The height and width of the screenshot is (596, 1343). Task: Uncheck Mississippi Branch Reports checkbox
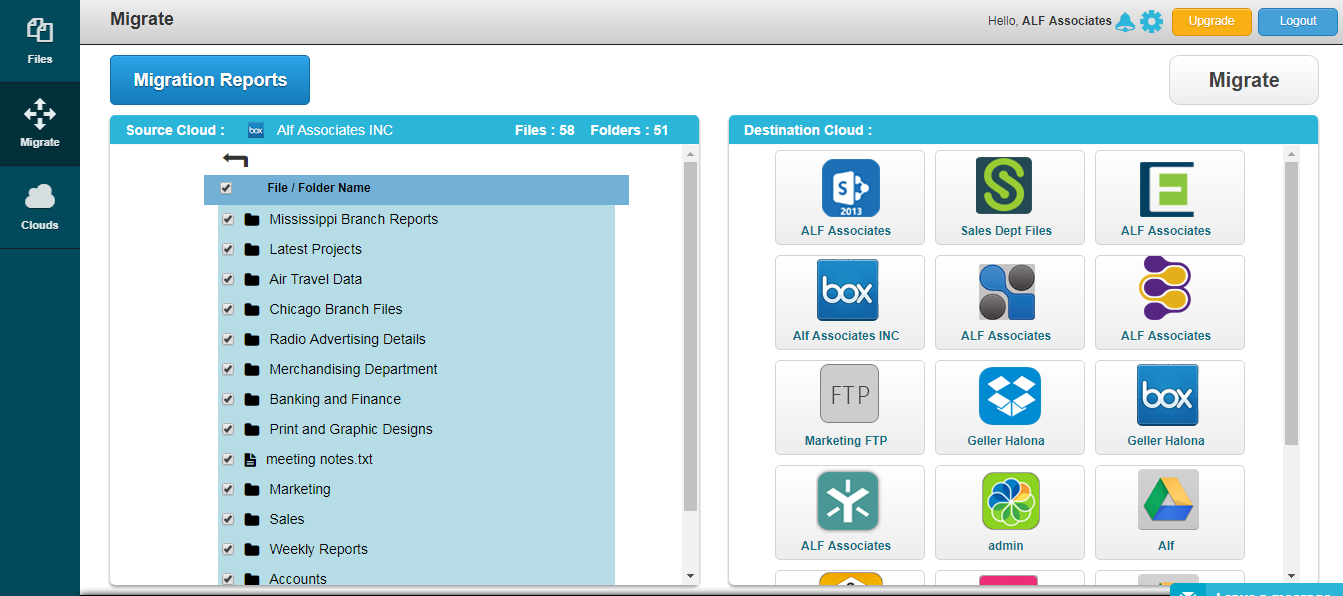click(x=228, y=219)
